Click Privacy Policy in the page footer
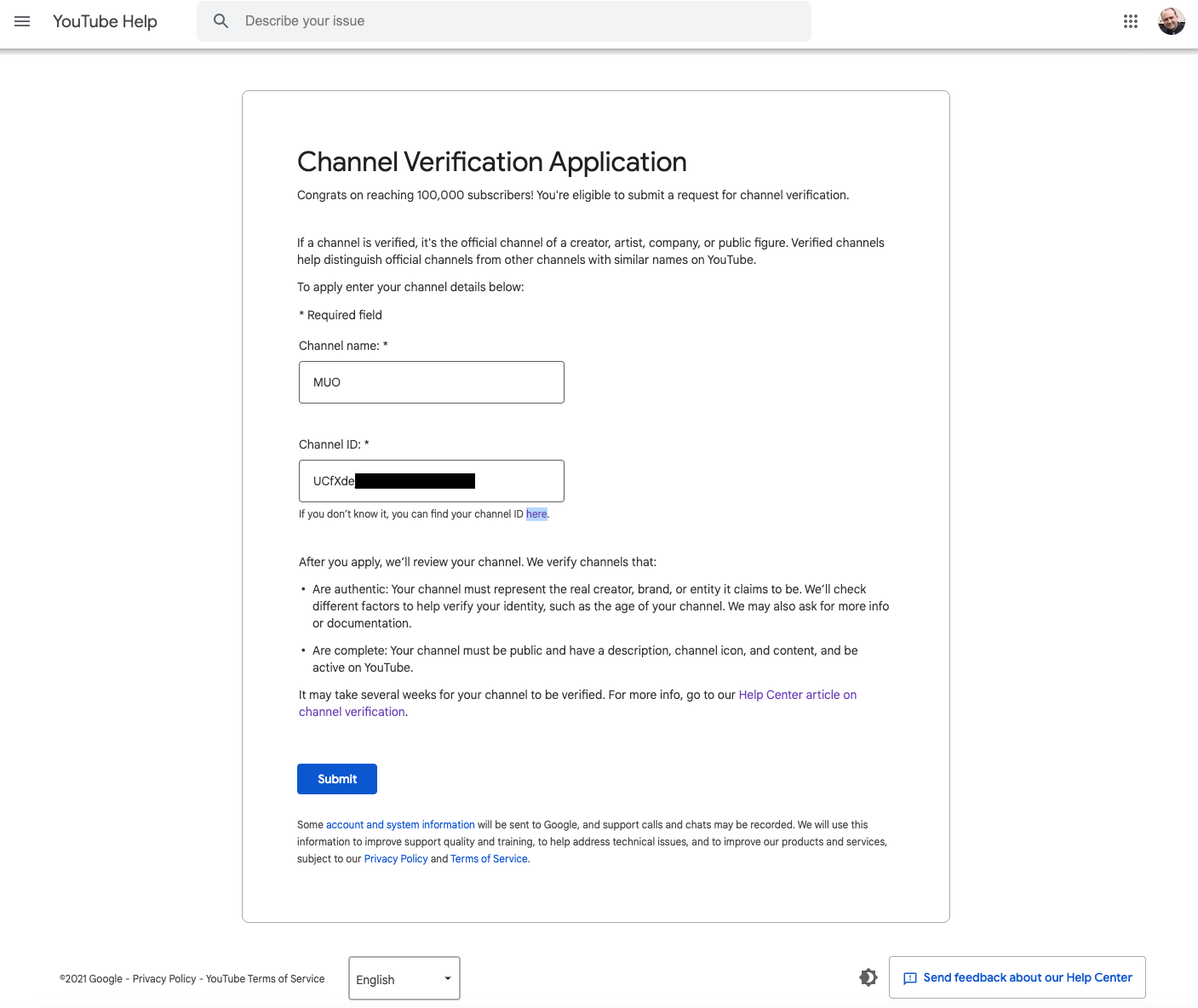 [164, 979]
